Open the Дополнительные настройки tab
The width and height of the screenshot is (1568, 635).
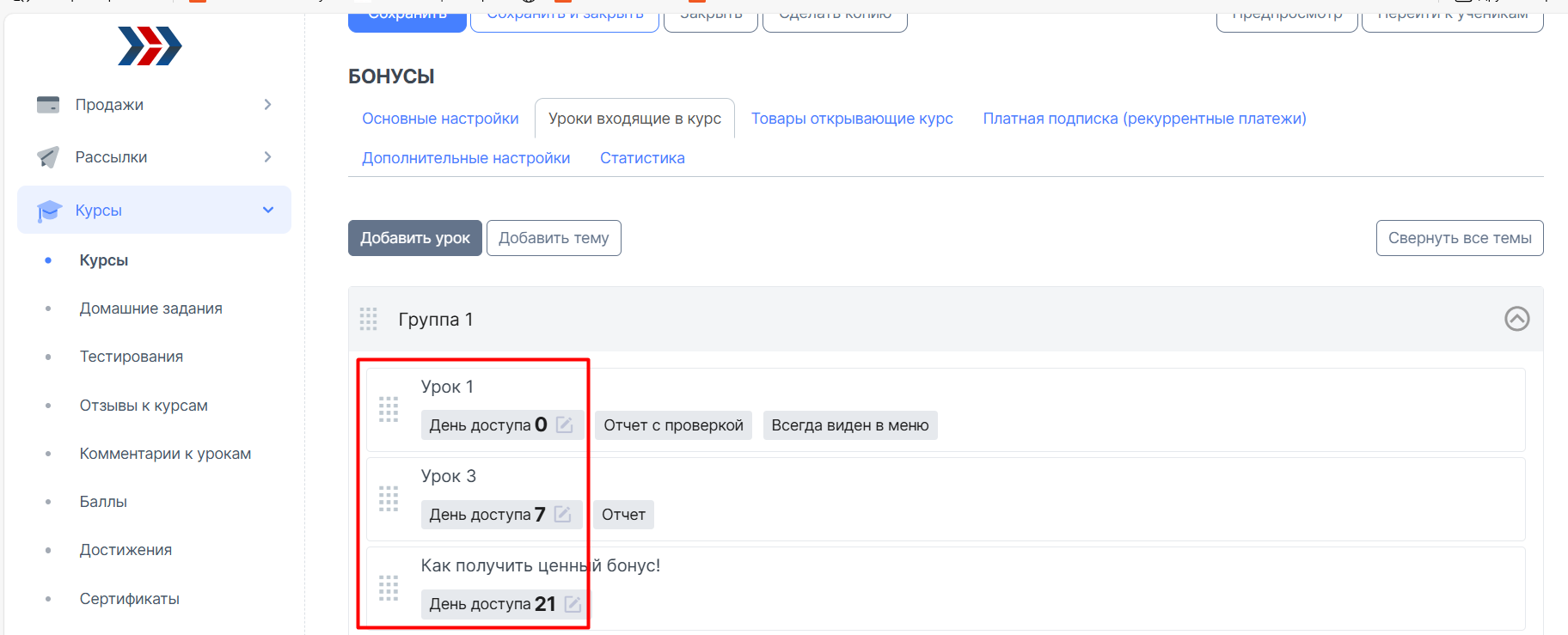click(466, 158)
